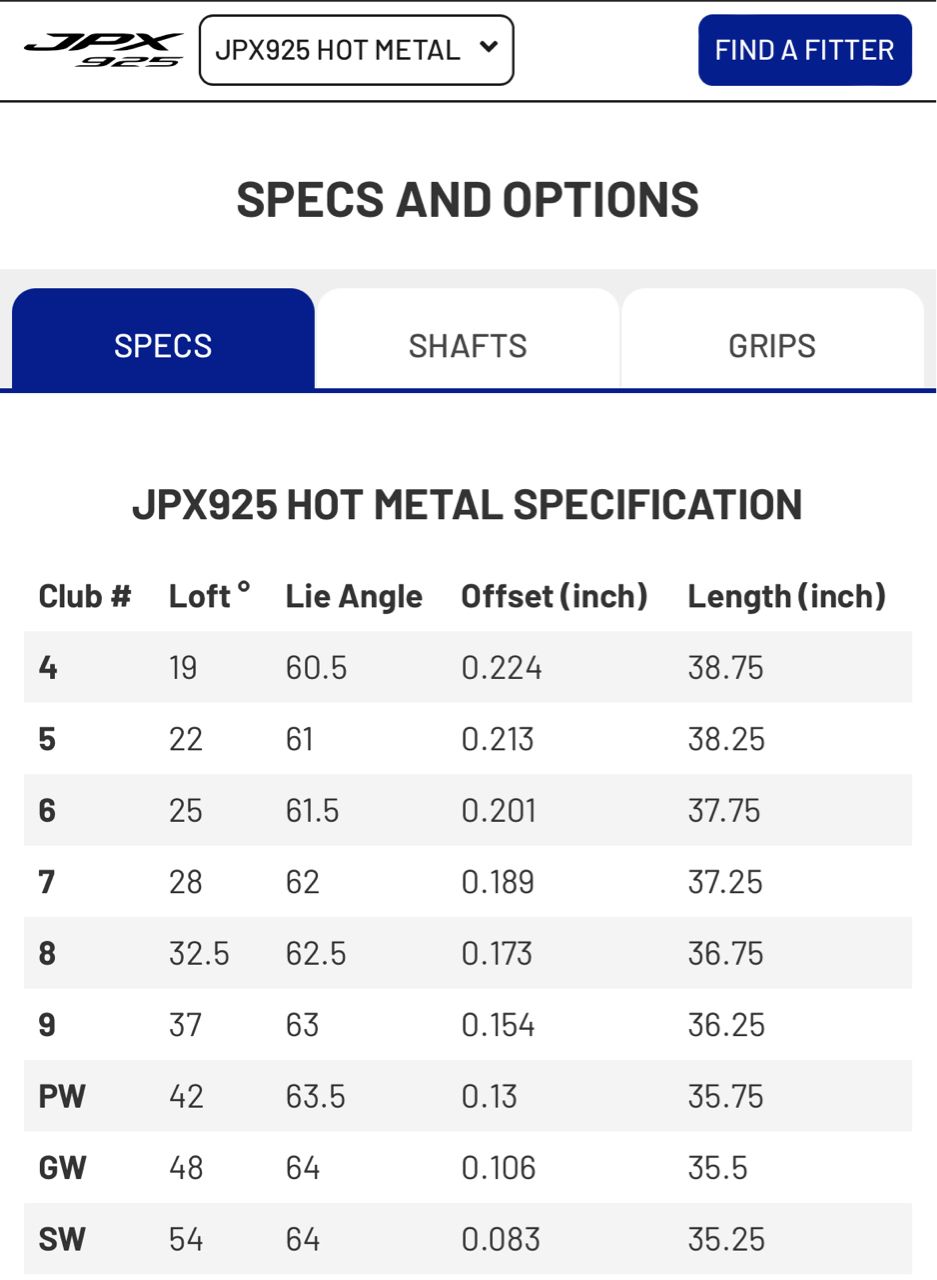937x1280 pixels.
Task: Select the SPECS tab
Action: [x=163, y=345]
